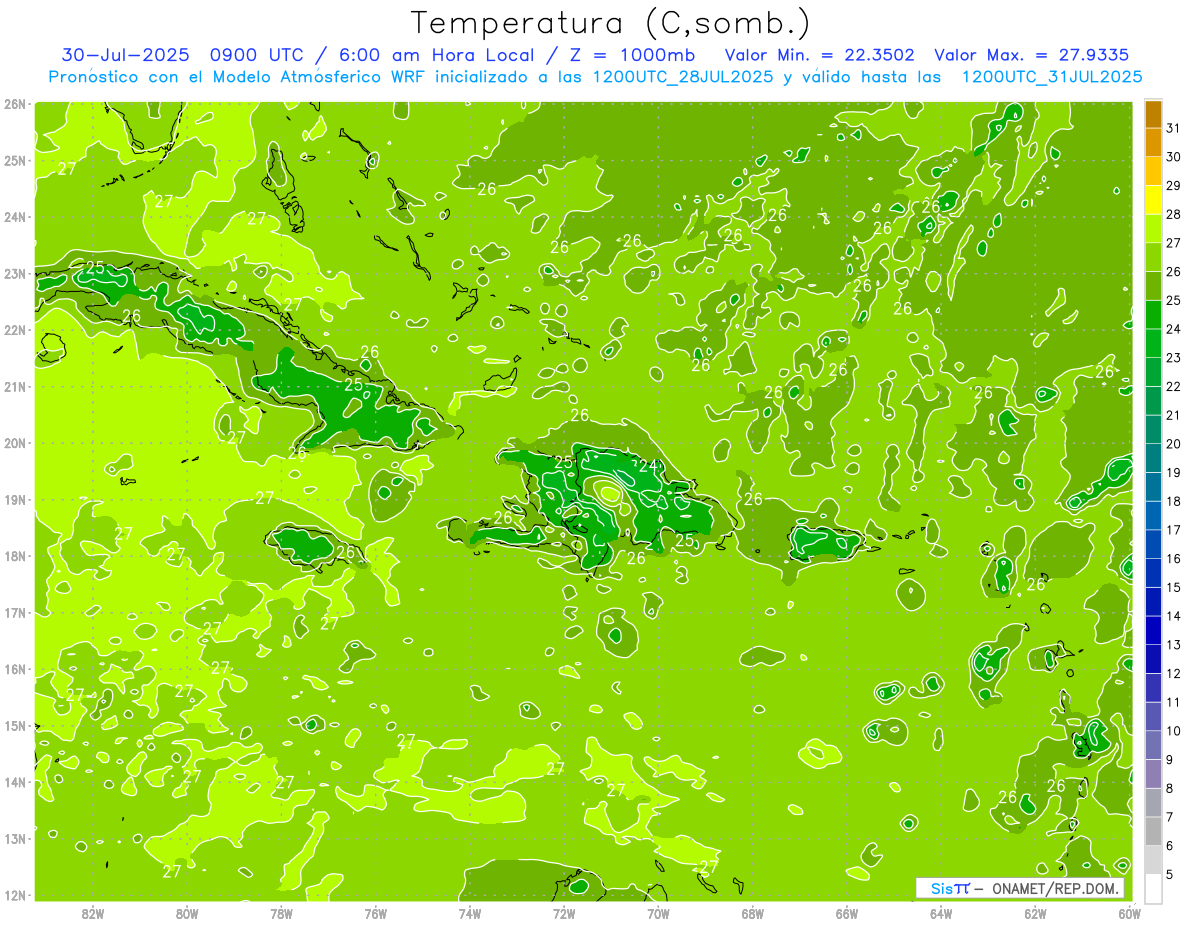Click the colorbar value label 5
Image resolution: width=1200 pixels, height=927 pixels.
click(x=1170, y=875)
